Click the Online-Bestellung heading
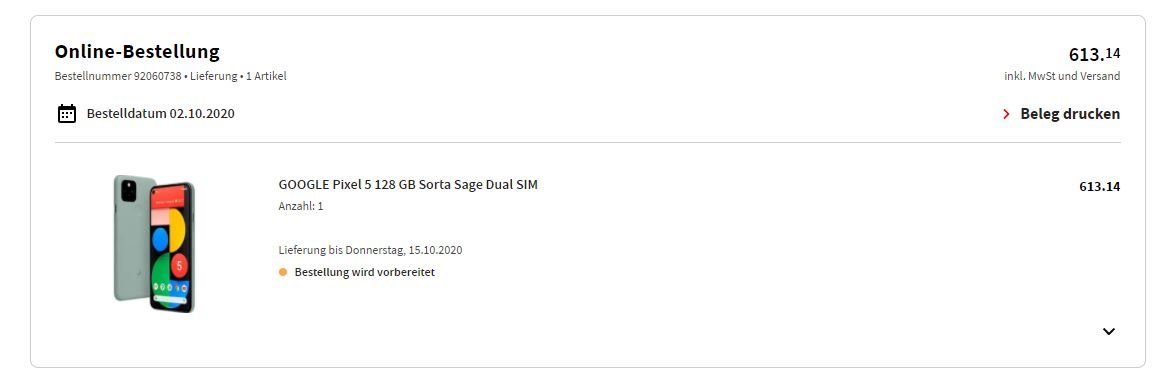Image resolution: width=1167 pixels, height=380 pixels. pos(137,52)
